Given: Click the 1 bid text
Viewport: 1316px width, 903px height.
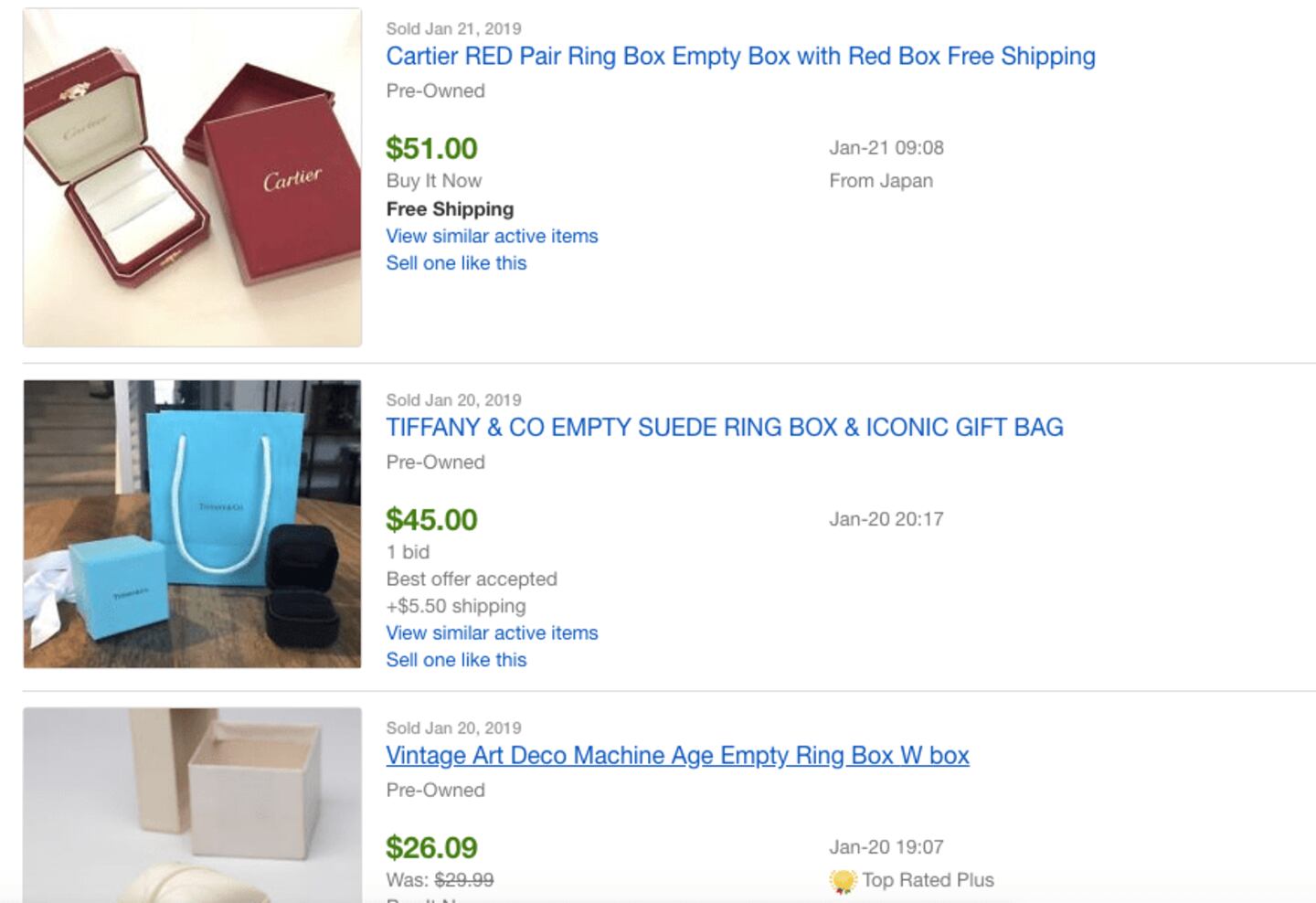Looking at the screenshot, I should click(x=408, y=552).
